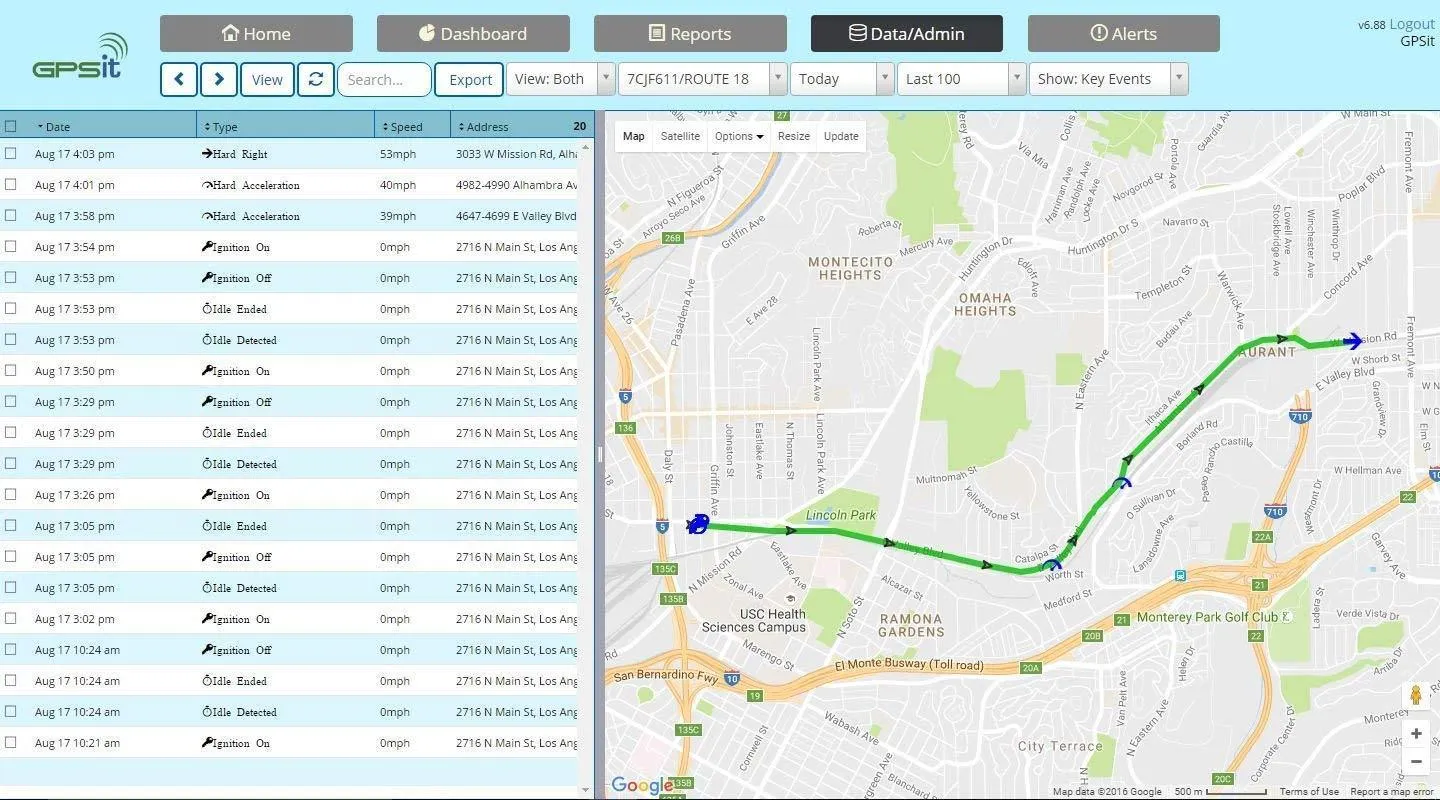
Task: Open the Reports tab
Action: point(690,33)
